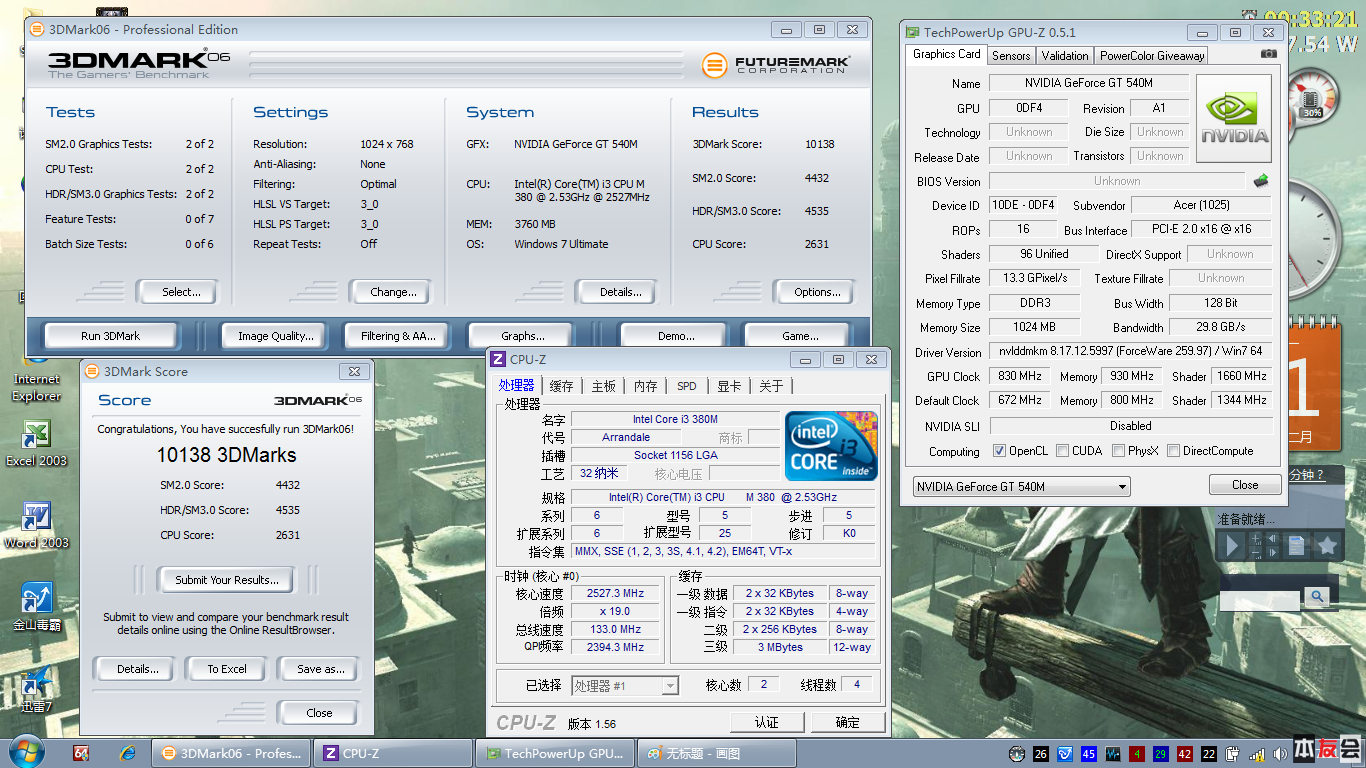This screenshot has height=768, width=1366.
Task: Switch to the SPD tab in CPU-Z
Action: point(687,386)
